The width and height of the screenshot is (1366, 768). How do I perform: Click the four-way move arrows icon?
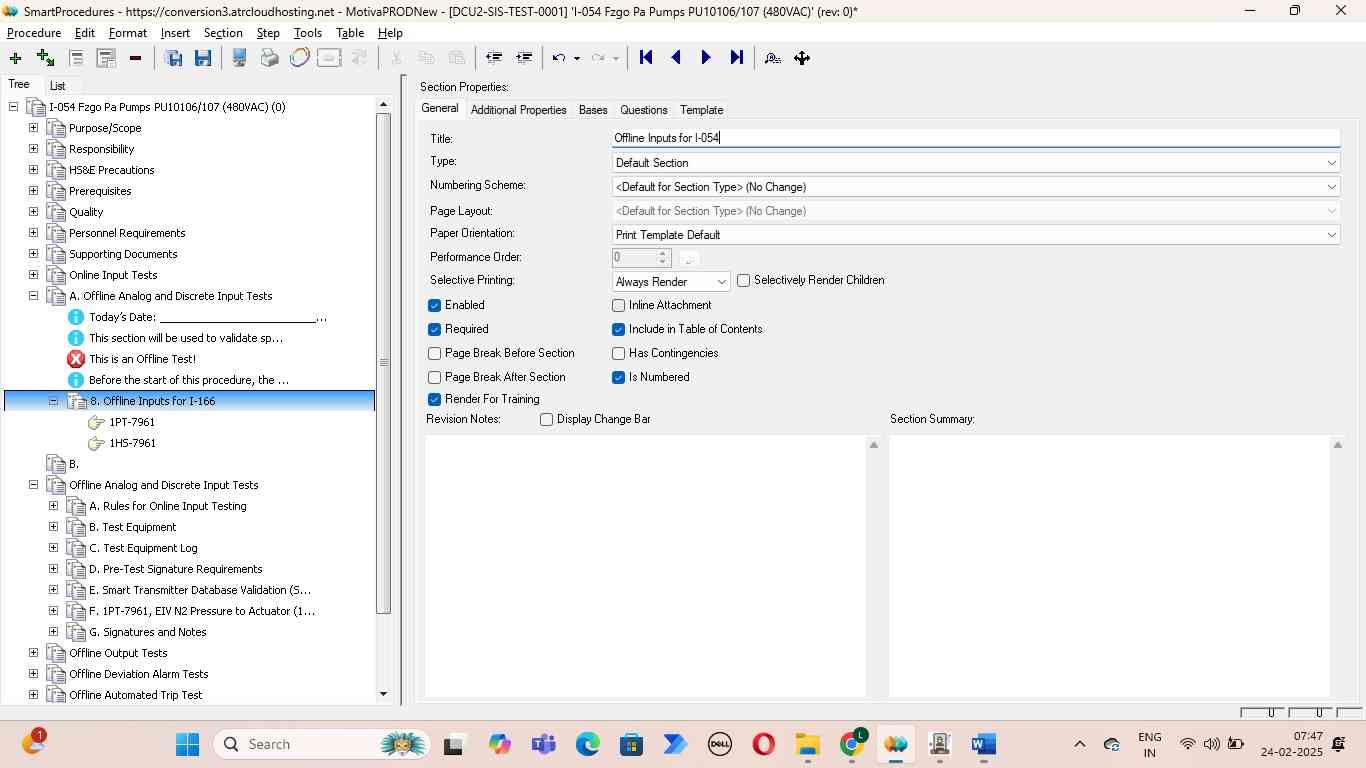point(802,58)
